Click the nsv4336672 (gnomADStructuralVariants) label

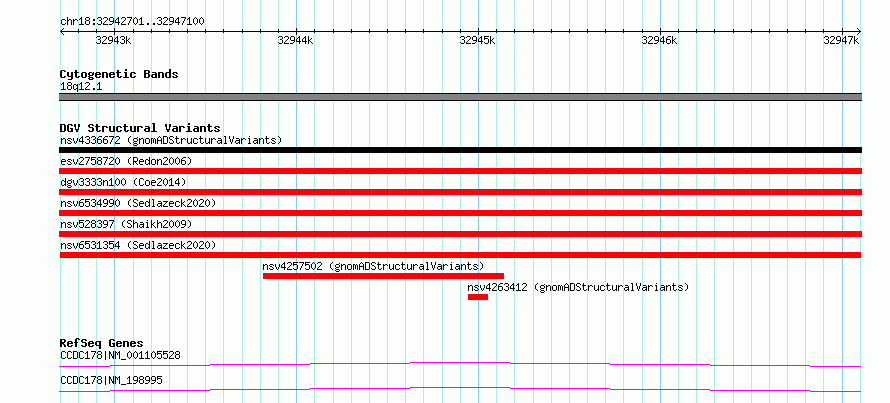pyautogui.click(x=171, y=140)
